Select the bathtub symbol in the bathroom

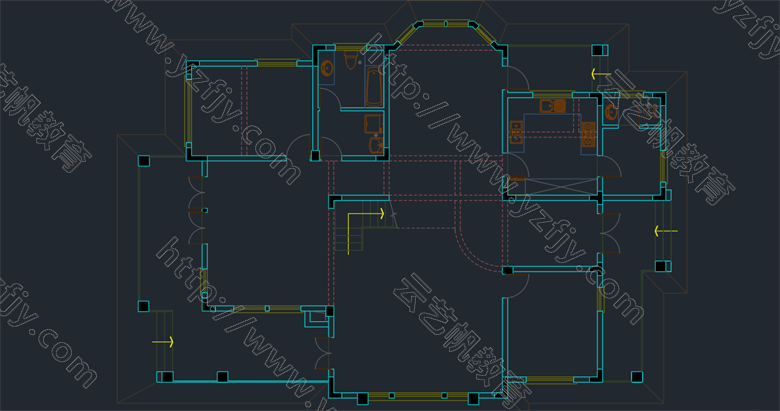374,87
